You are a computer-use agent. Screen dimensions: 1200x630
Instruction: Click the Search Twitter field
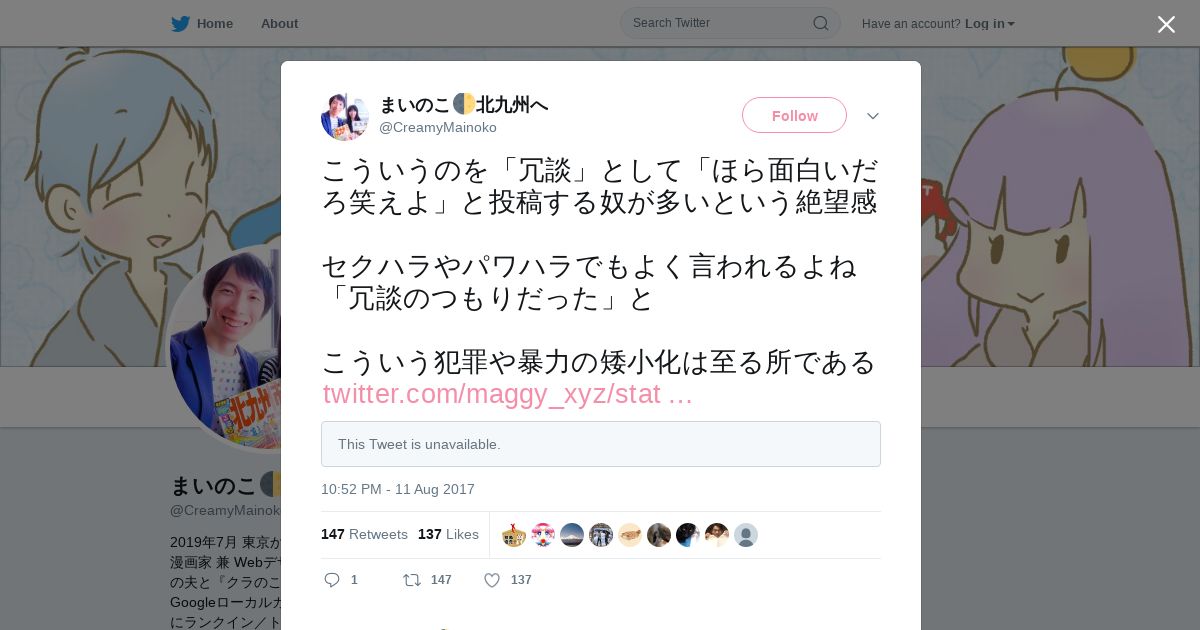coord(730,23)
